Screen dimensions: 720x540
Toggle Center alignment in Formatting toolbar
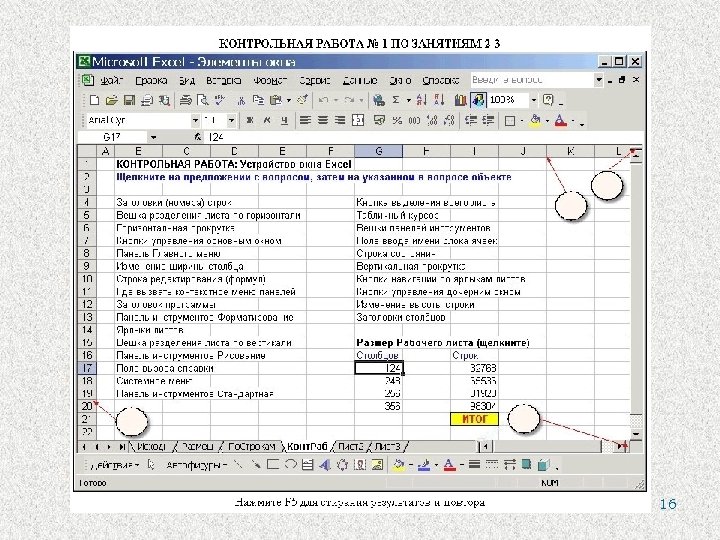(x=323, y=120)
